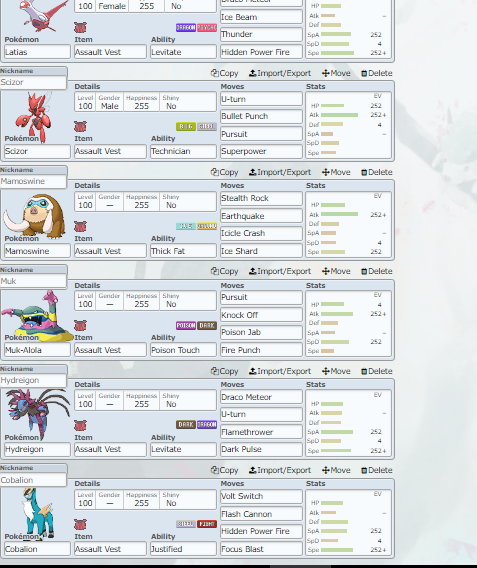This screenshot has height=568, width=477.
Task: Click the Copy icon above Mamoswine
Action: click(214, 172)
